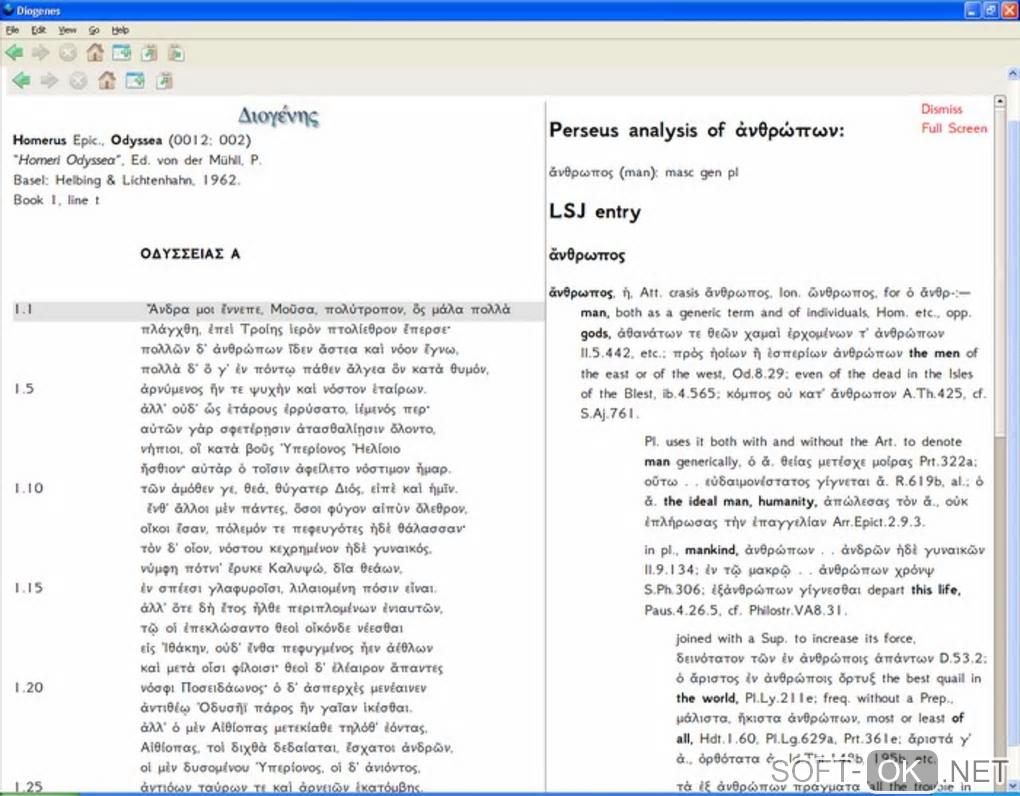Go back using top toolbar green arrow
The image size is (1020, 796).
pyautogui.click(x=14, y=53)
